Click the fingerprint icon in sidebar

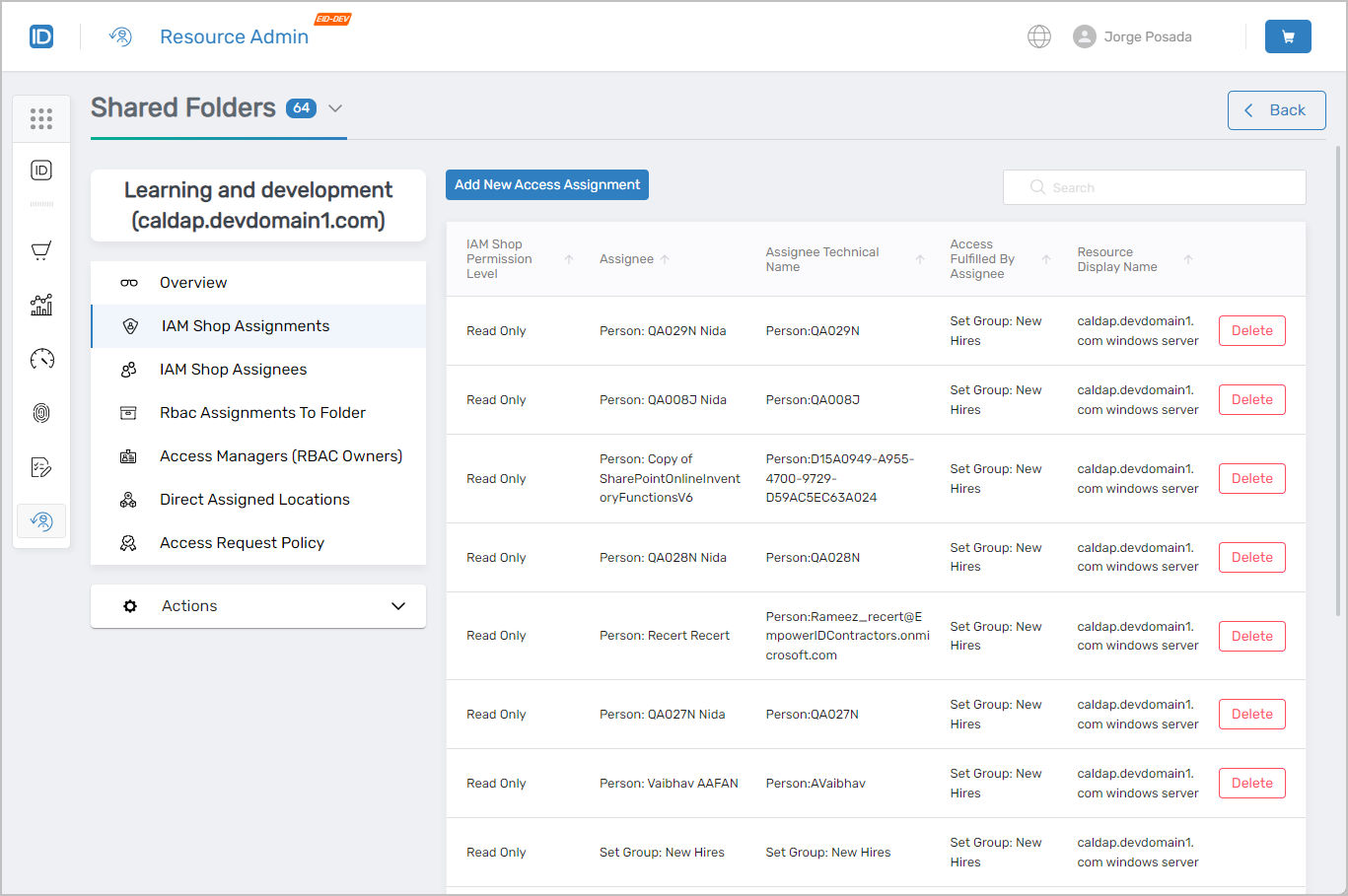click(41, 413)
